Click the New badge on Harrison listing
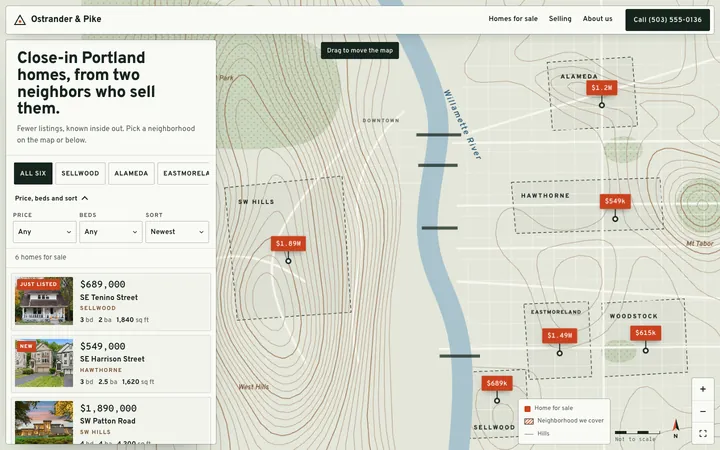 point(26,346)
